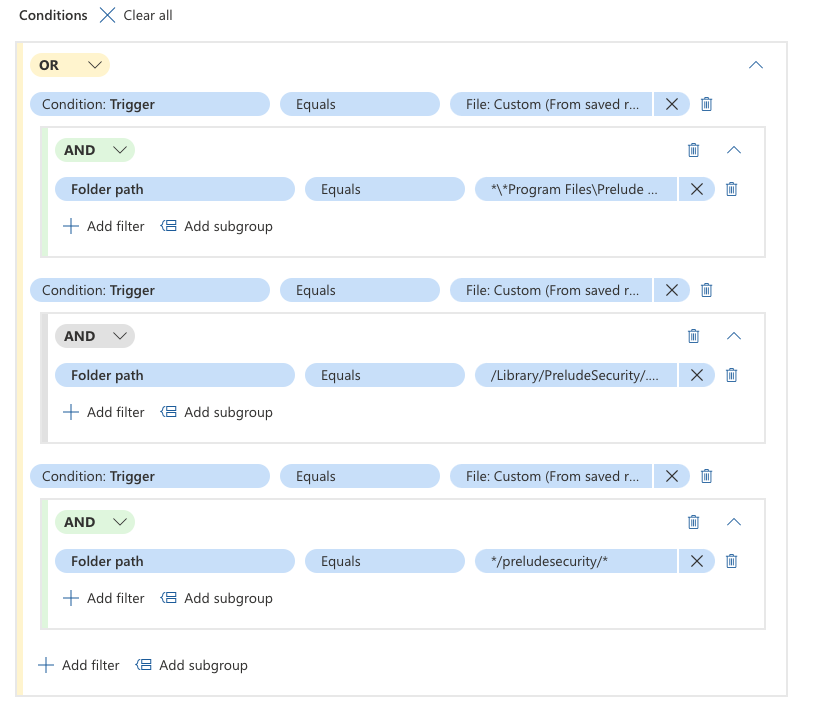Remove the Program Files\Prelude value with the X
The height and width of the screenshot is (716, 822).
point(696,189)
